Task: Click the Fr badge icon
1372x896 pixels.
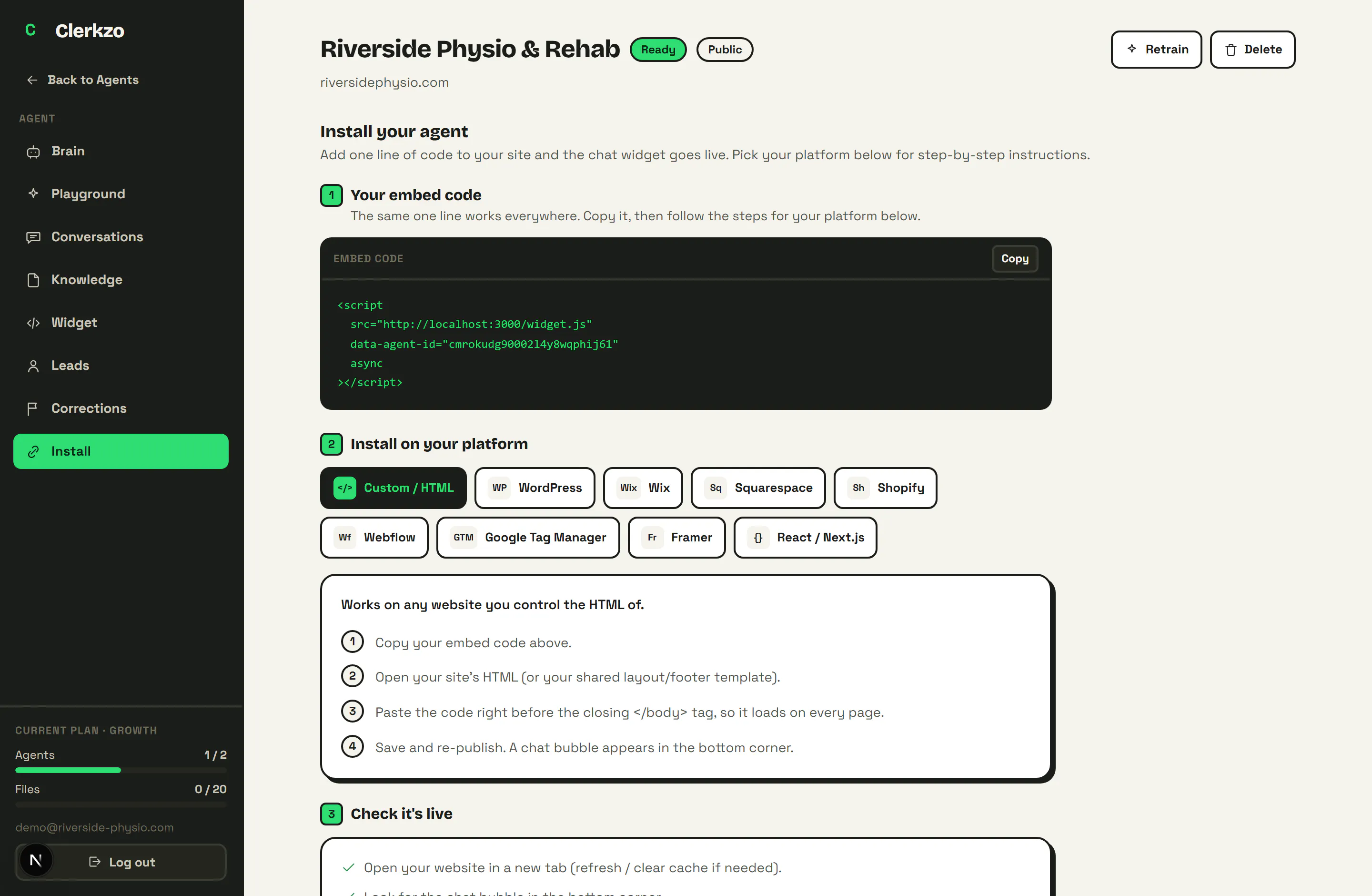Action: (x=652, y=538)
